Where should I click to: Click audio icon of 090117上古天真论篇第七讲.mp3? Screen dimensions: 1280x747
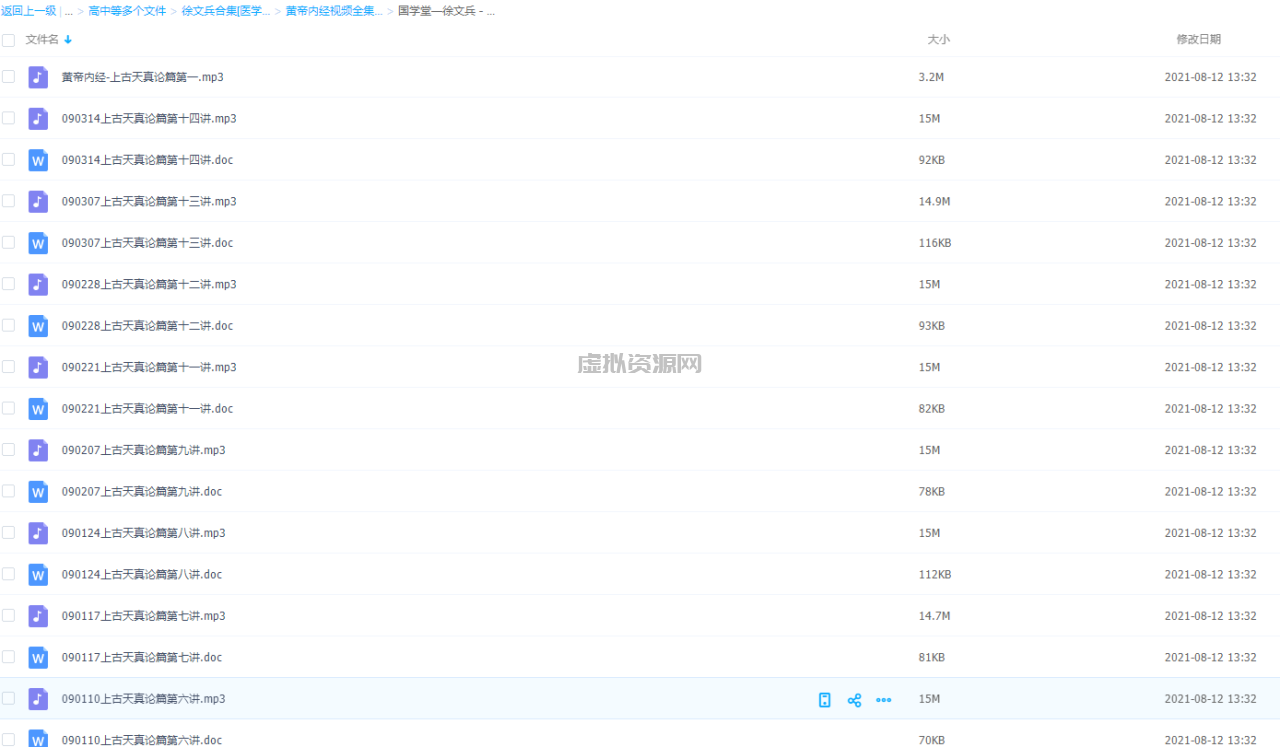(x=38, y=616)
